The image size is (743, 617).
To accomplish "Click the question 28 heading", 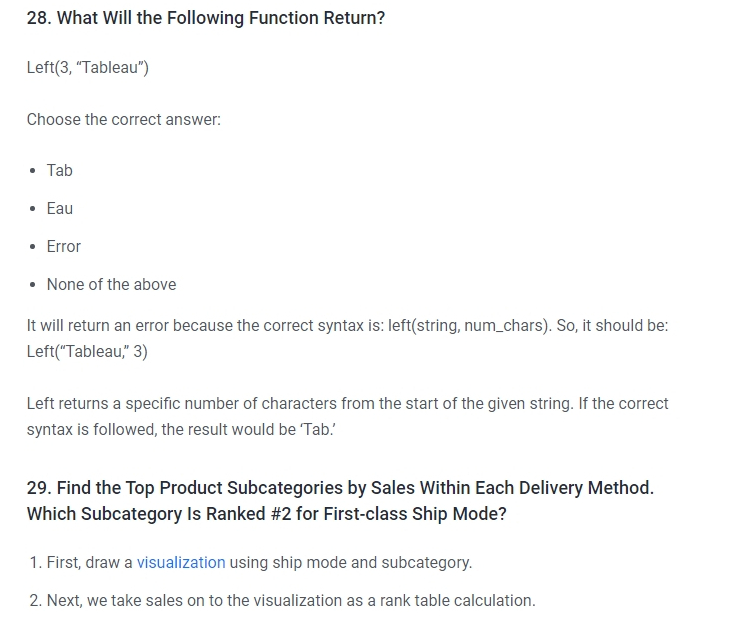I will coord(206,18).
